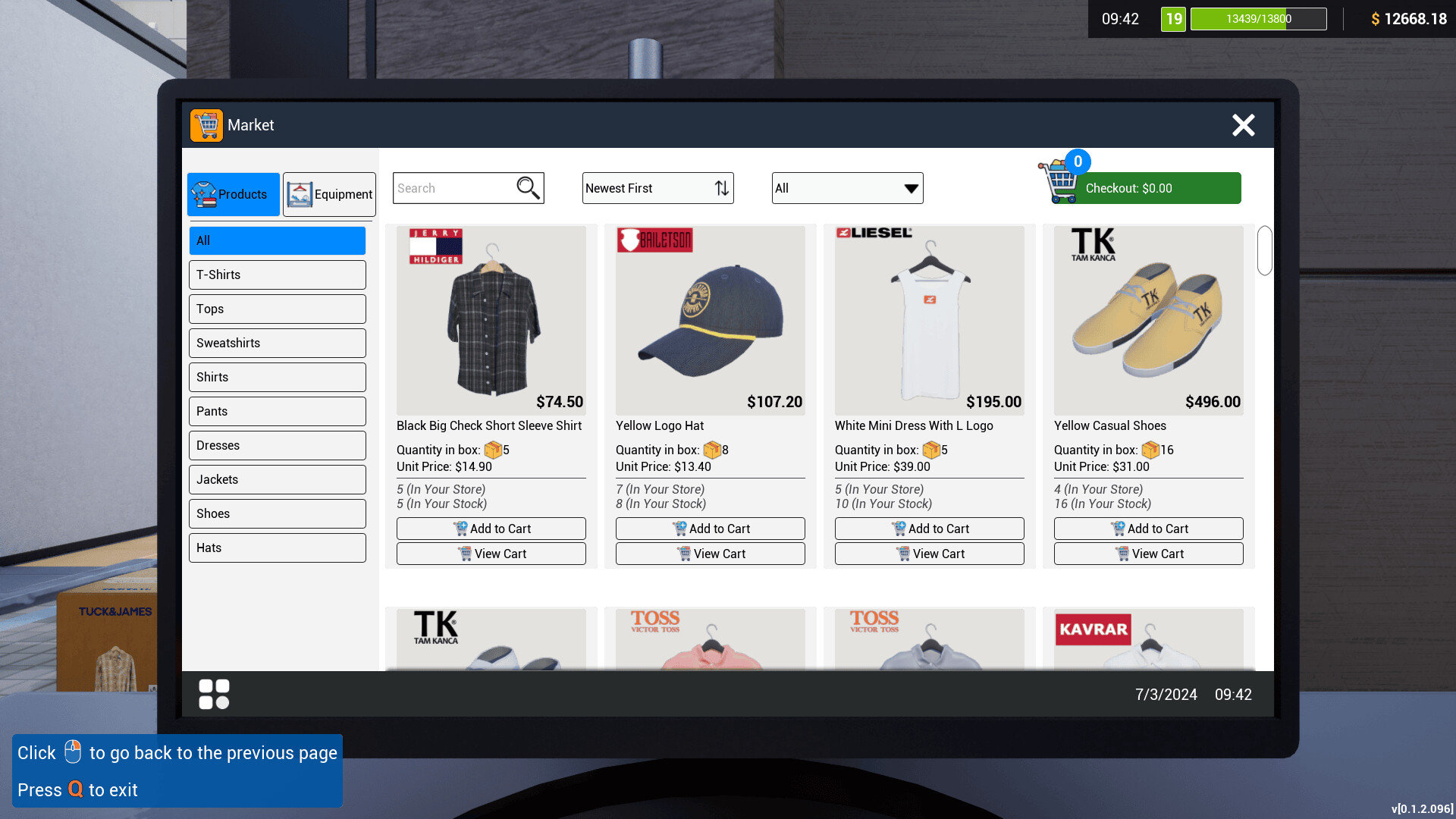Click Add to Cart for Yellow Logo Hat
The width and height of the screenshot is (1456, 819).
[x=710, y=528]
